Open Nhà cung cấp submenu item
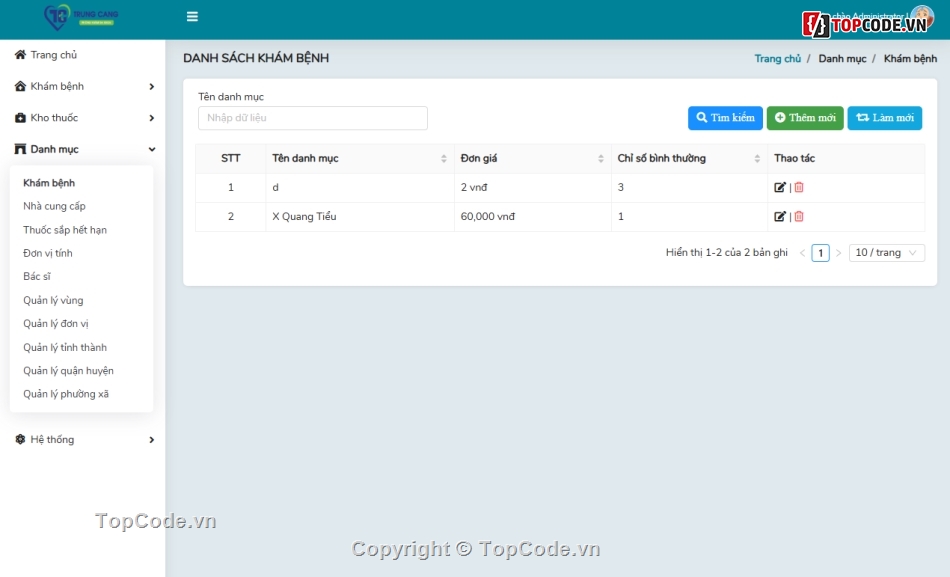 (55, 206)
